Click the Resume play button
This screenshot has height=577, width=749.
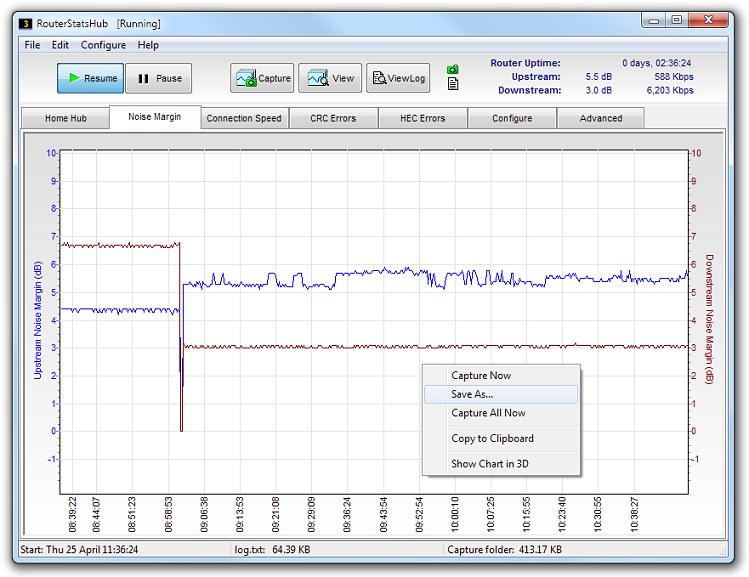click(x=90, y=78)
